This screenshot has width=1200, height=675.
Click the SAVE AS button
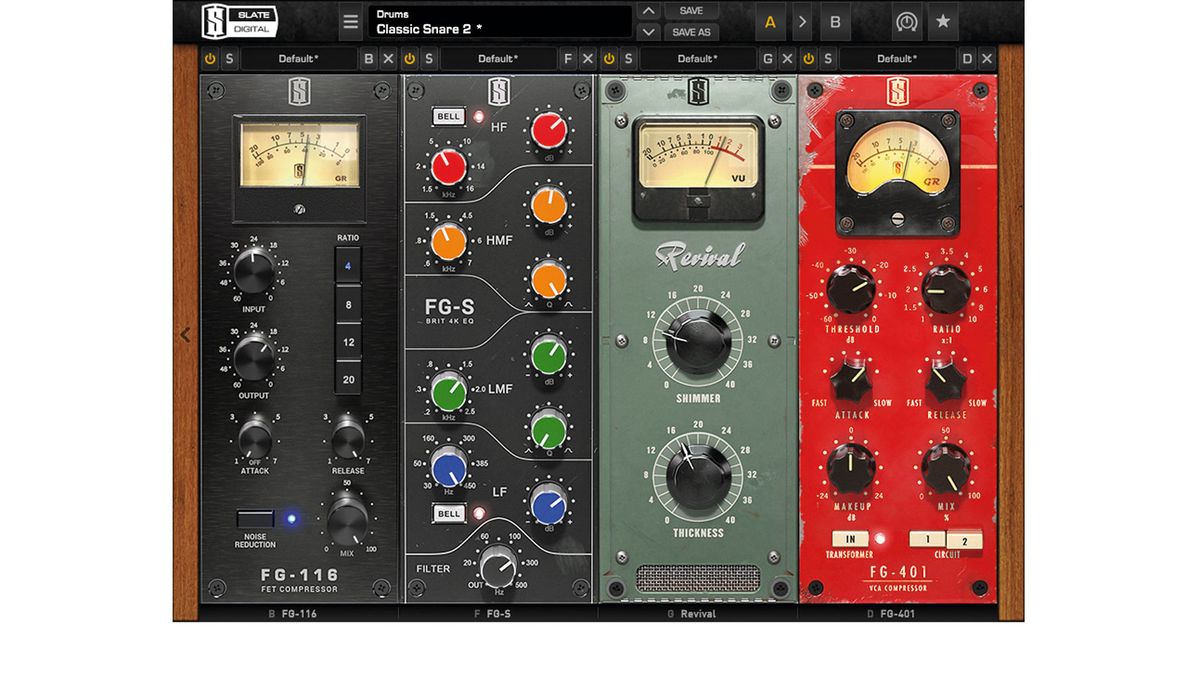pos(692,31)
